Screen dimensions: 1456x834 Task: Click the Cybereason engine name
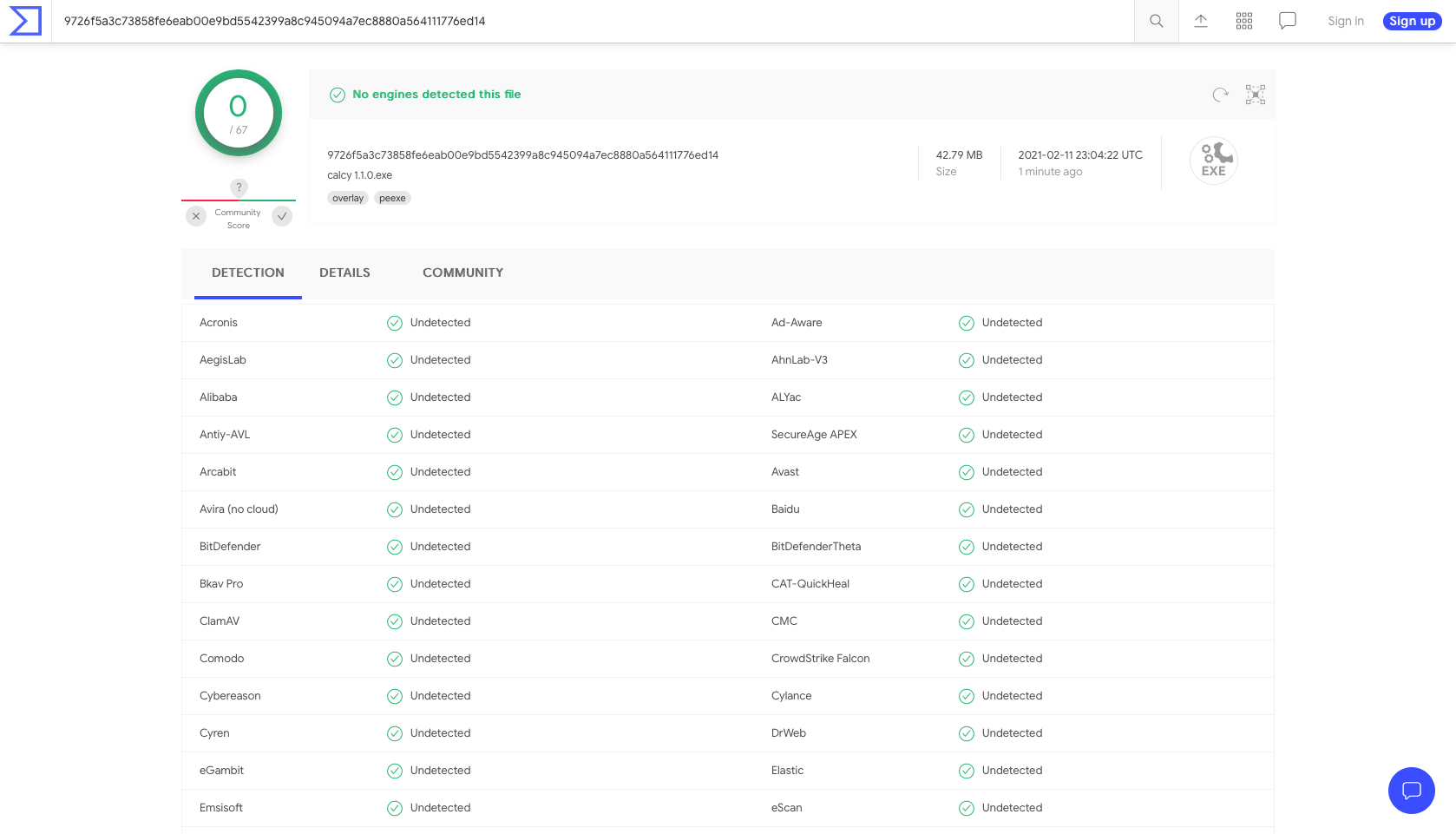pyautogui.click(x=230, y=696)
